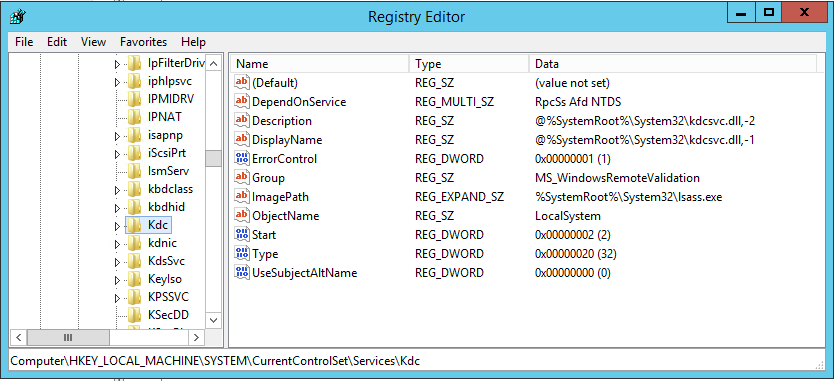This screenshot has width=835, height=381.
Task: Select the UseSubjectAltName value name
Action: click(x=305, y=273)
